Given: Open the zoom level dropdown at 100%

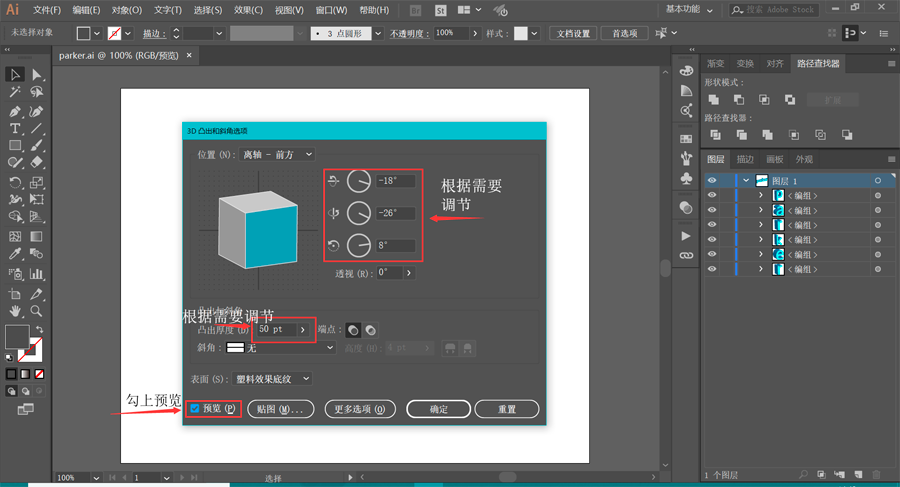Looking at the screenshot, I should 96,478.
